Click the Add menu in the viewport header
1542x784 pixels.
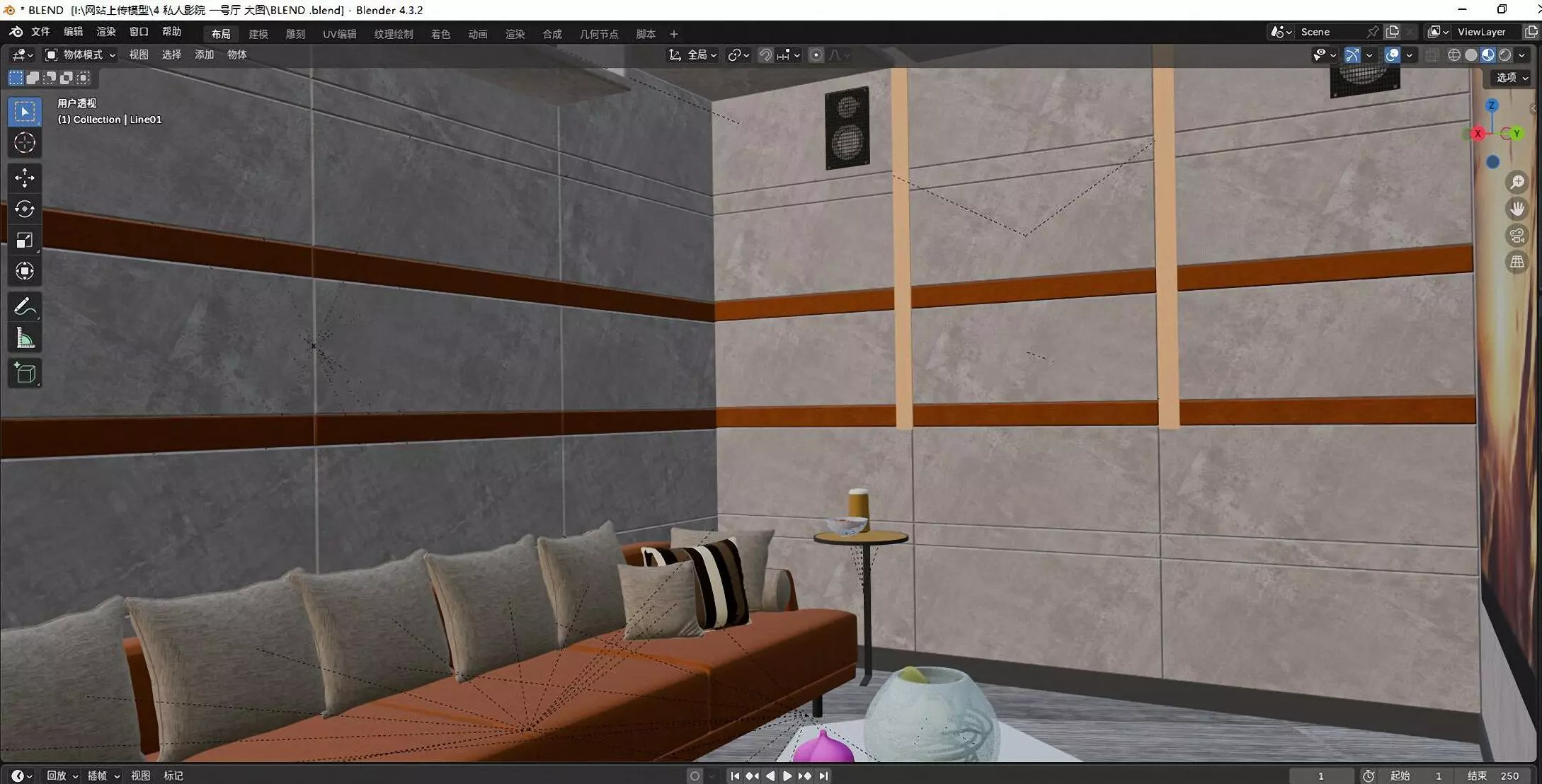pyautogui.click(x=204, y=55)
